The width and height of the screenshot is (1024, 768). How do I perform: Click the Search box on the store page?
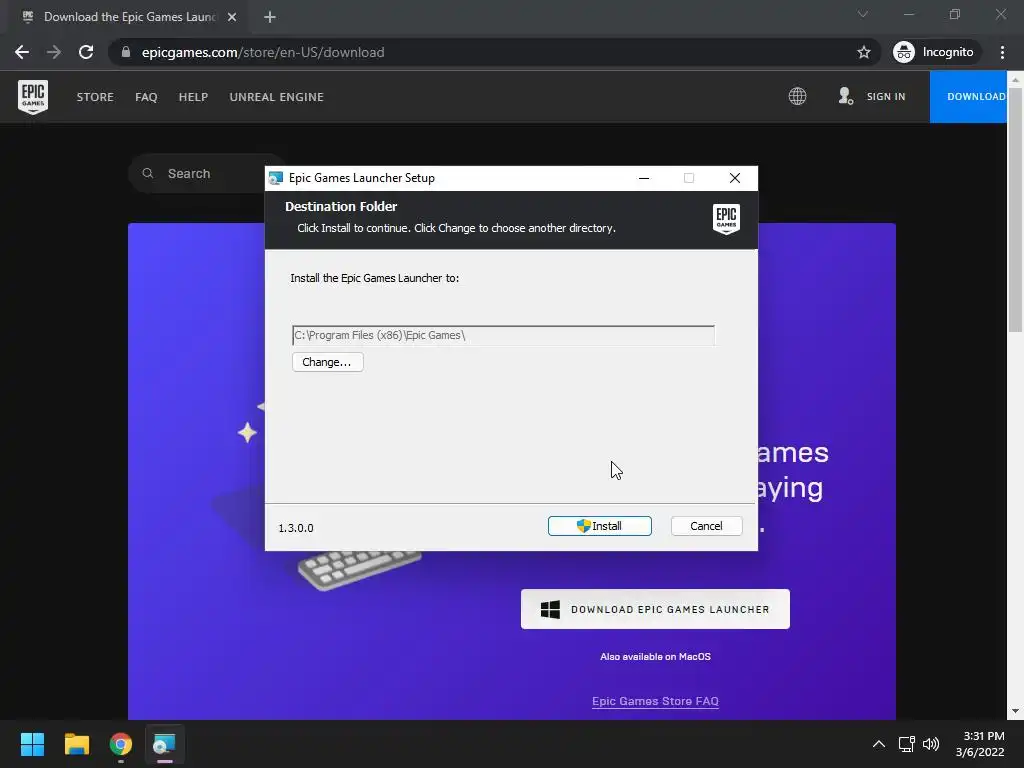pyautogui.click(x=206, y=173)
